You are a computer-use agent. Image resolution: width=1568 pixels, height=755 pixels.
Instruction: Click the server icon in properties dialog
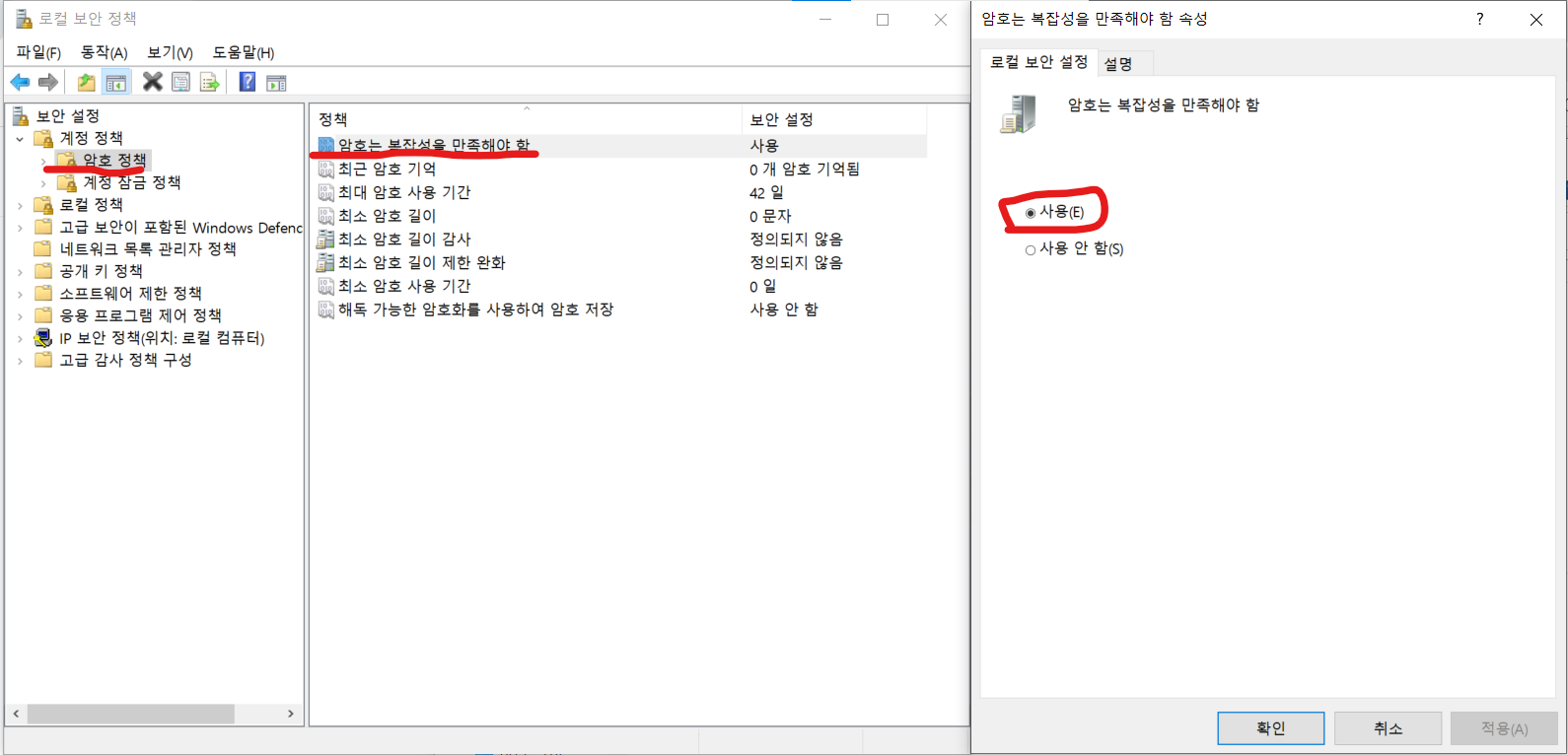1019,113
